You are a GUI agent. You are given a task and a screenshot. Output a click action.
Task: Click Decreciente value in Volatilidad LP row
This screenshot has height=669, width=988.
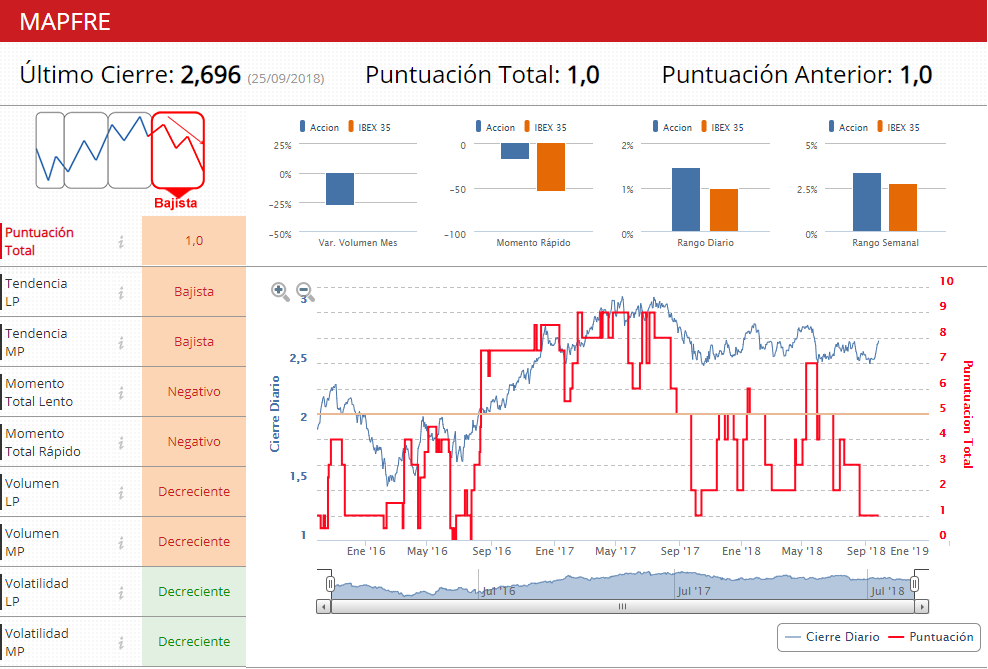194,592
